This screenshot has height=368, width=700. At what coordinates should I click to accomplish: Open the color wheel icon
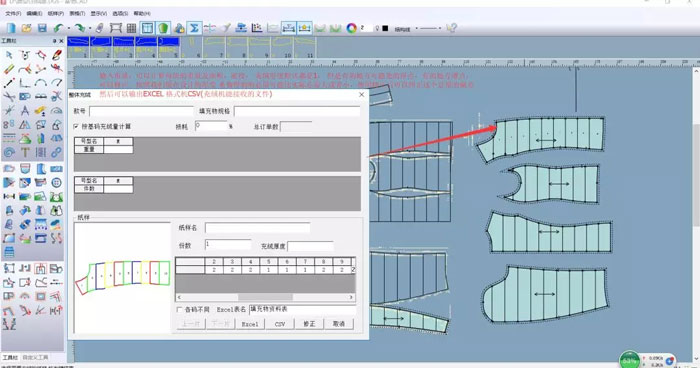[x=352, y=28]
